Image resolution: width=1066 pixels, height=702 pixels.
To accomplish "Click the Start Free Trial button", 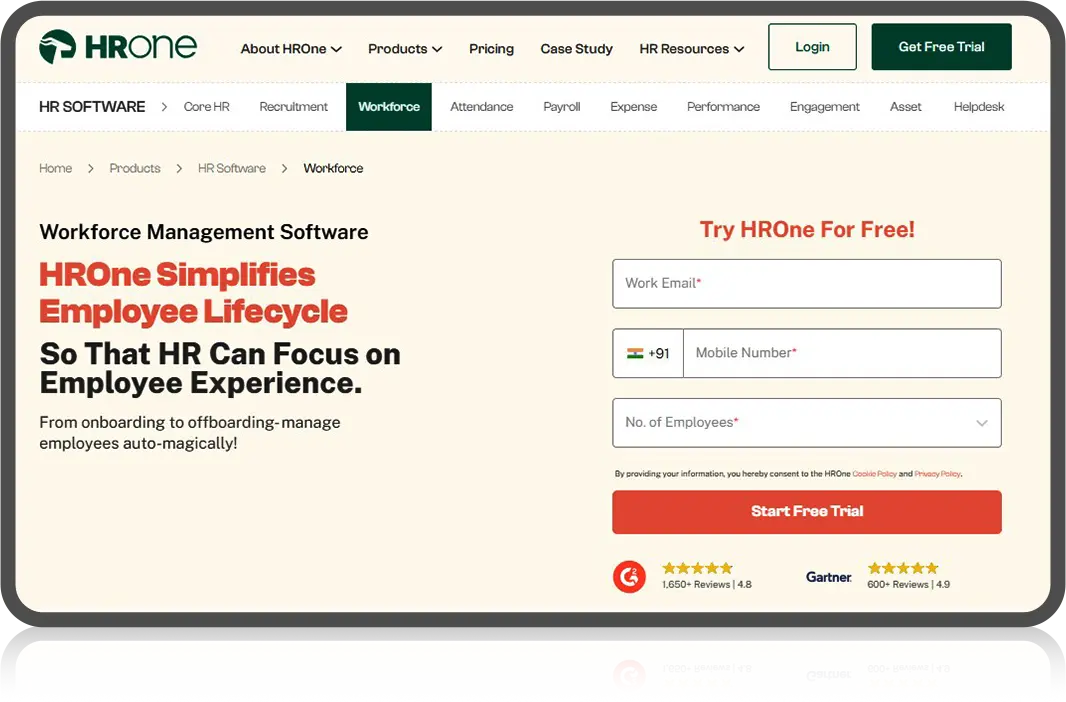I will pyautogui.click(x=806, y=511).
